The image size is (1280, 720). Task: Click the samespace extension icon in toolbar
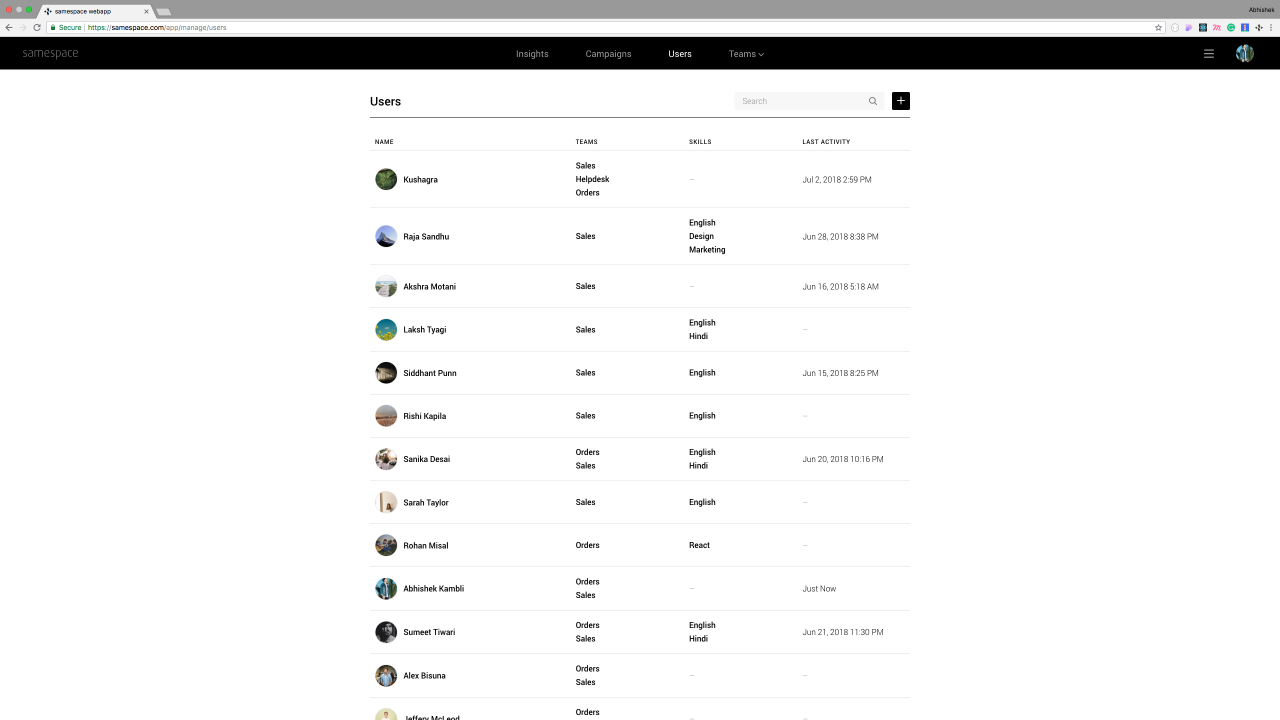1259,28
